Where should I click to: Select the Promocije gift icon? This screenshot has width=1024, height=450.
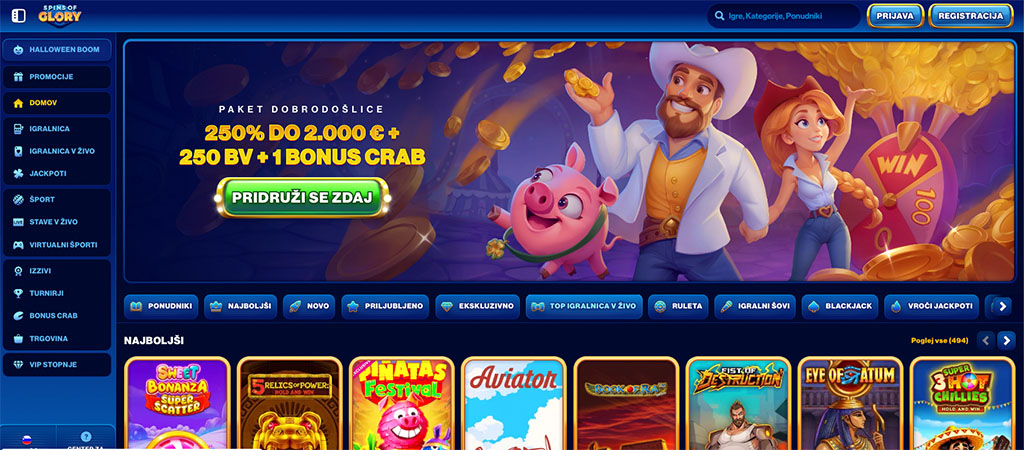coord(18,76)
